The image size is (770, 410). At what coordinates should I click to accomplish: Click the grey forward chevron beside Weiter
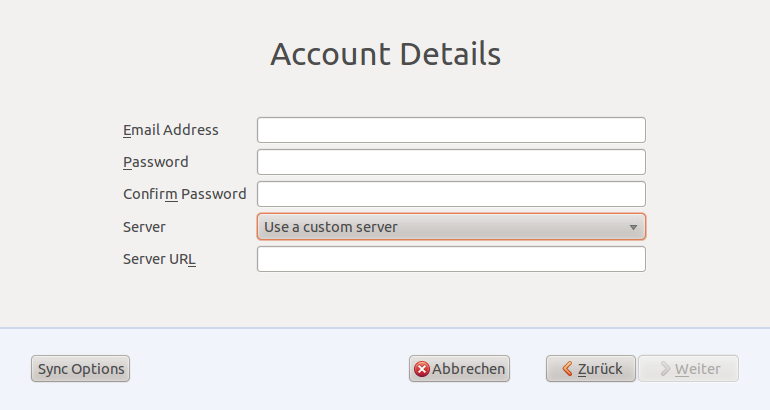[665, 369]
